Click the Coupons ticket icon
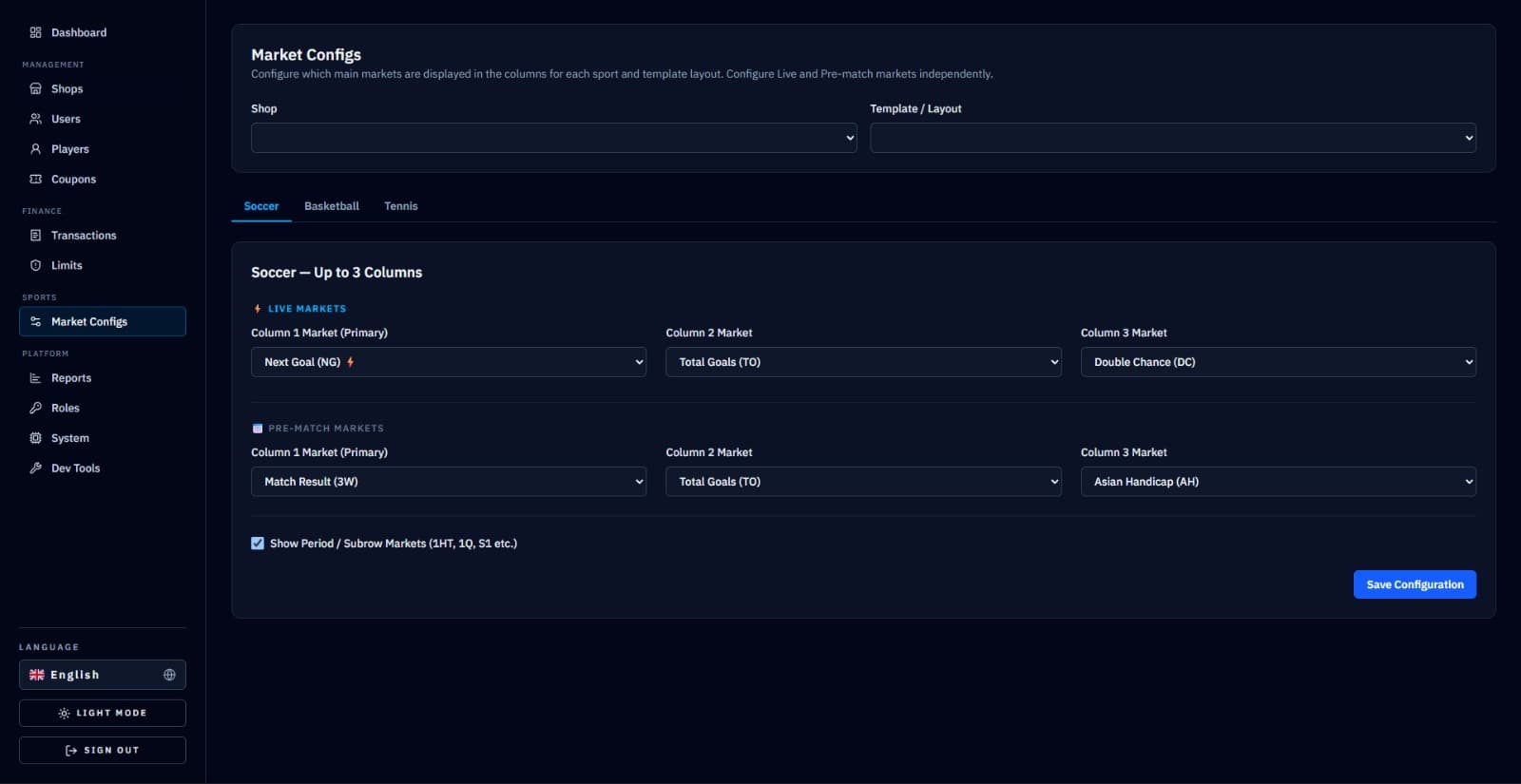The width and height of the screenshot is (1521, 784). (x=35, y=179)
